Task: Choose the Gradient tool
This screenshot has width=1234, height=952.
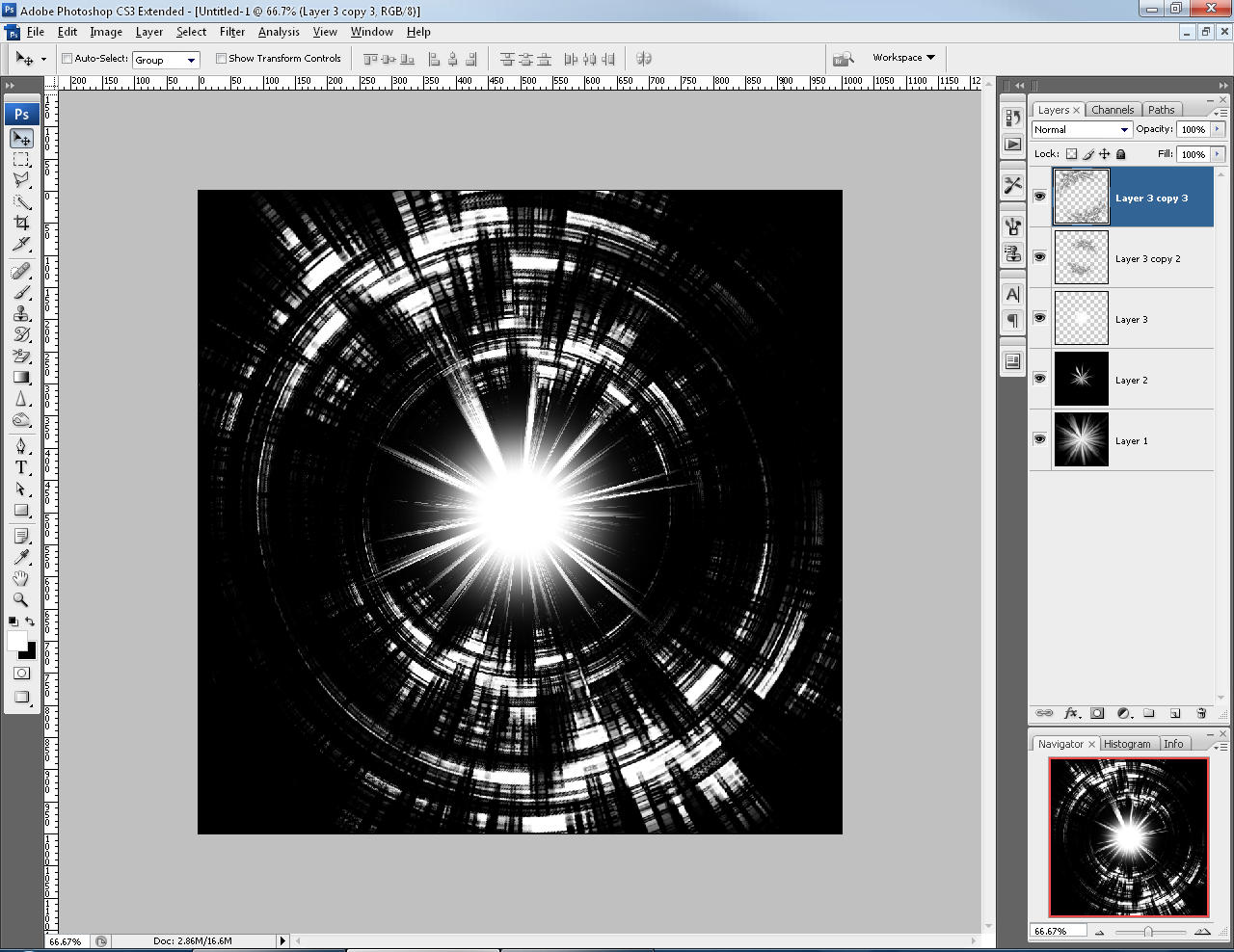Action: (x=21, y=377)
